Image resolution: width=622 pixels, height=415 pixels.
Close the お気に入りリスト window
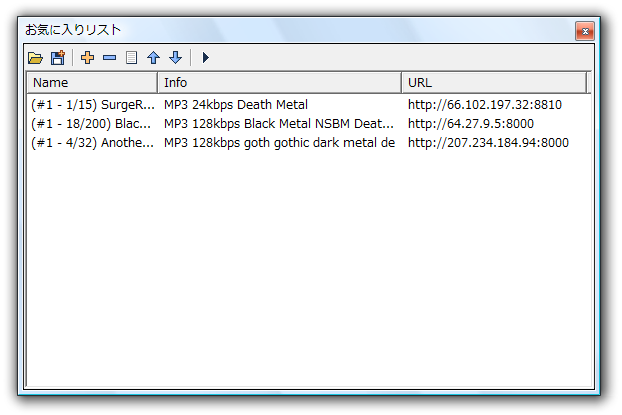tap(585, 31)
